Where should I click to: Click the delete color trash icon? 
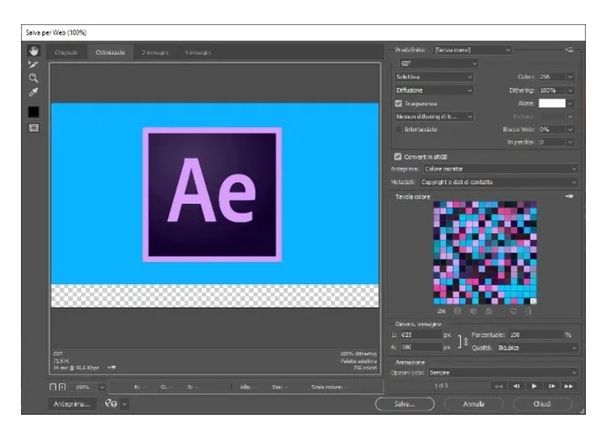(x=528, y=311)
